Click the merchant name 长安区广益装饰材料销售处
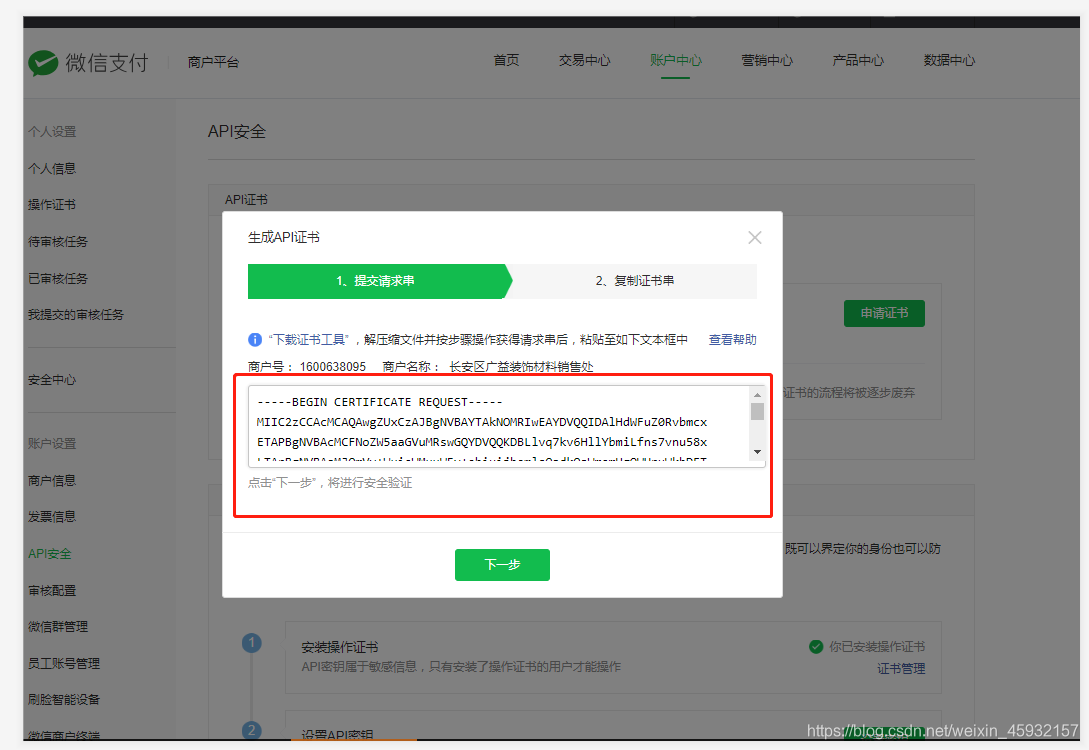The width and height of the screenshot is (1089, 750). tap(522, 367)
